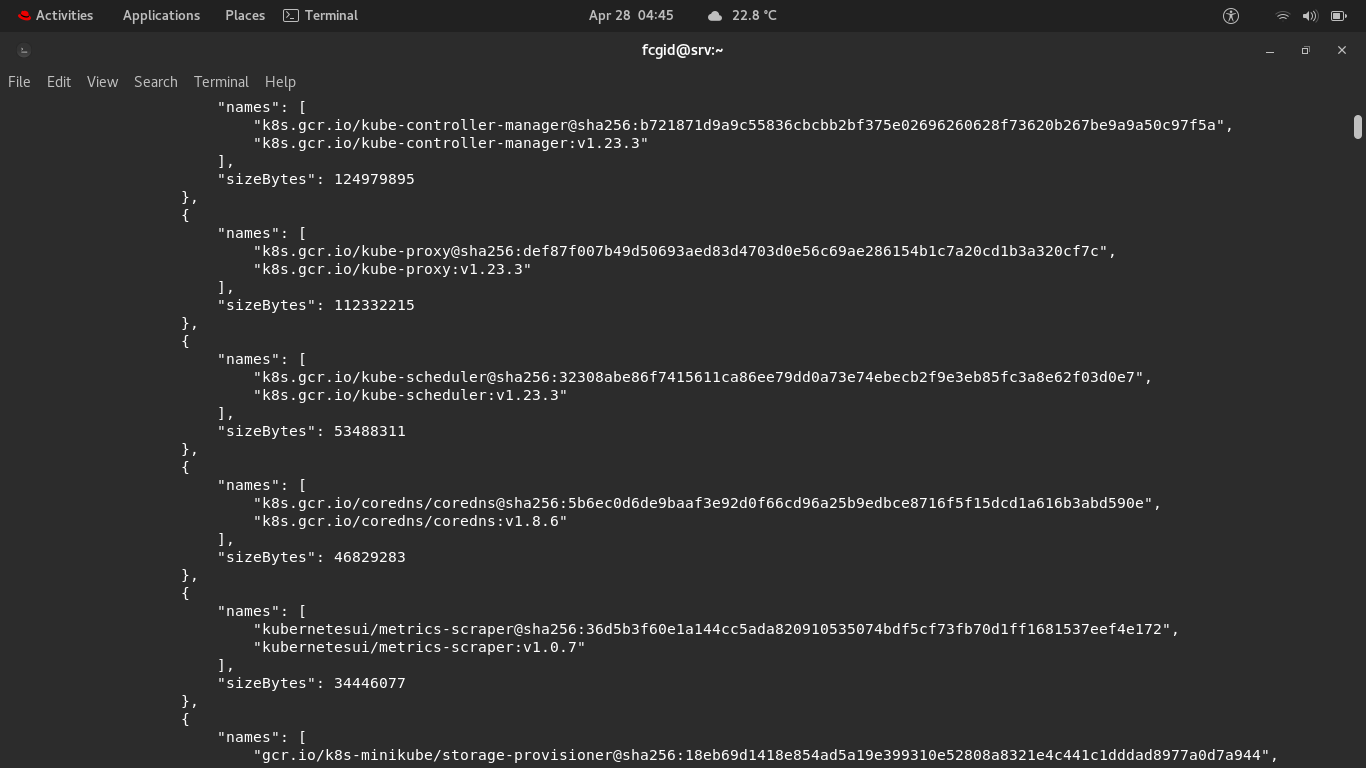Open the Terminal menu in menu bar
The width and height of the screenshot is (1366, 768).
click(x=221, y=82)
